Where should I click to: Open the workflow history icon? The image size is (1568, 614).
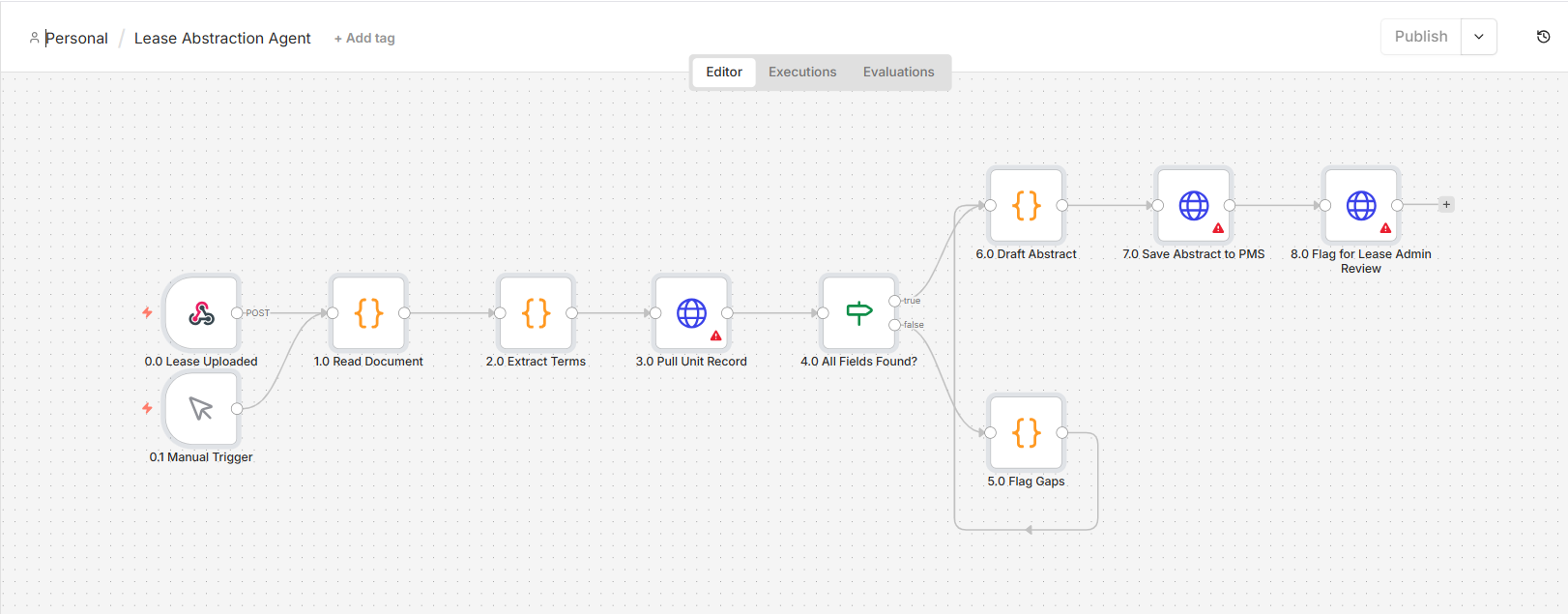[x=1543, y=37]
